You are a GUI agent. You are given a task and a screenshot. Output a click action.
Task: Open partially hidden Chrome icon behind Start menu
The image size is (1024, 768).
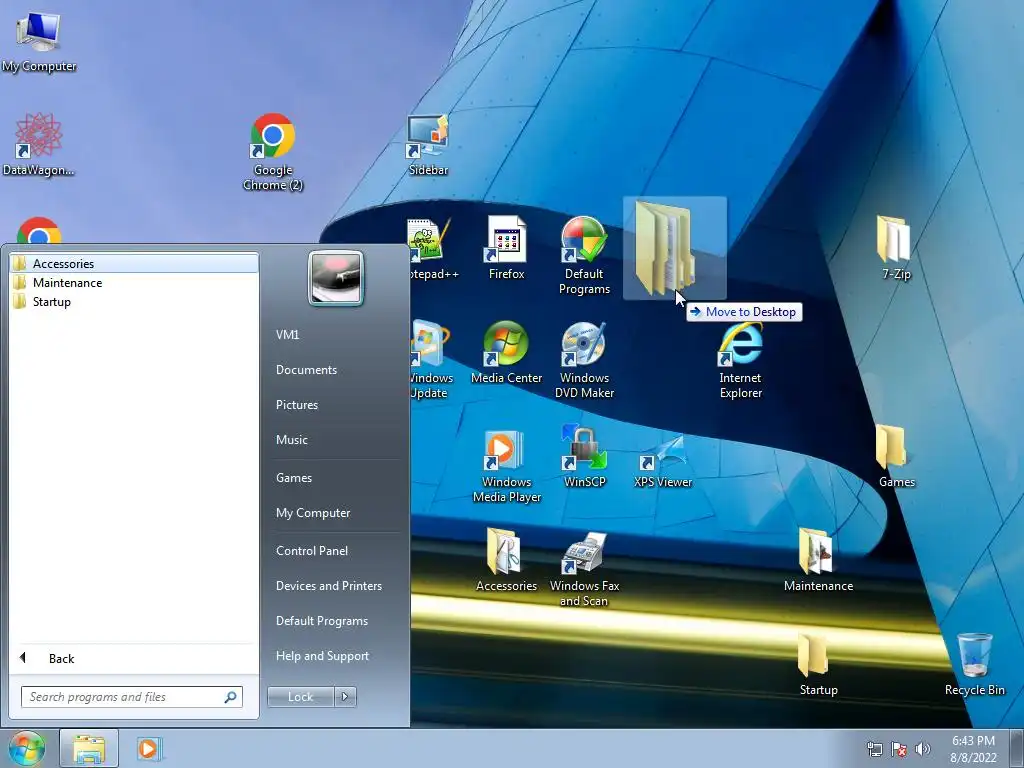(39, 230)
